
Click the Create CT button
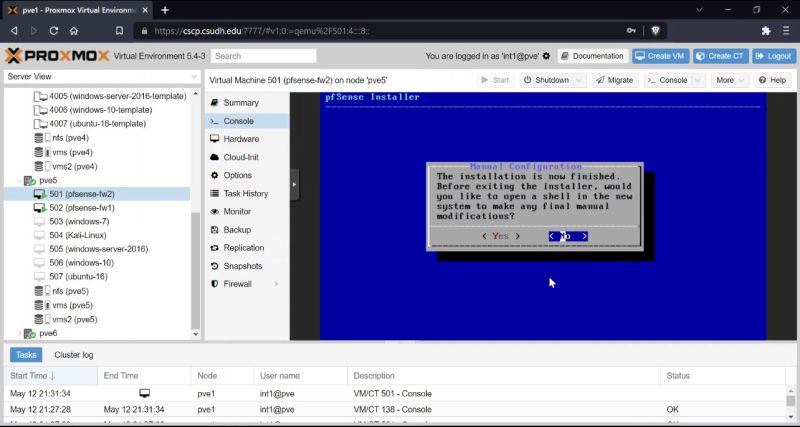pyautogui.click(x=720, y=56)
